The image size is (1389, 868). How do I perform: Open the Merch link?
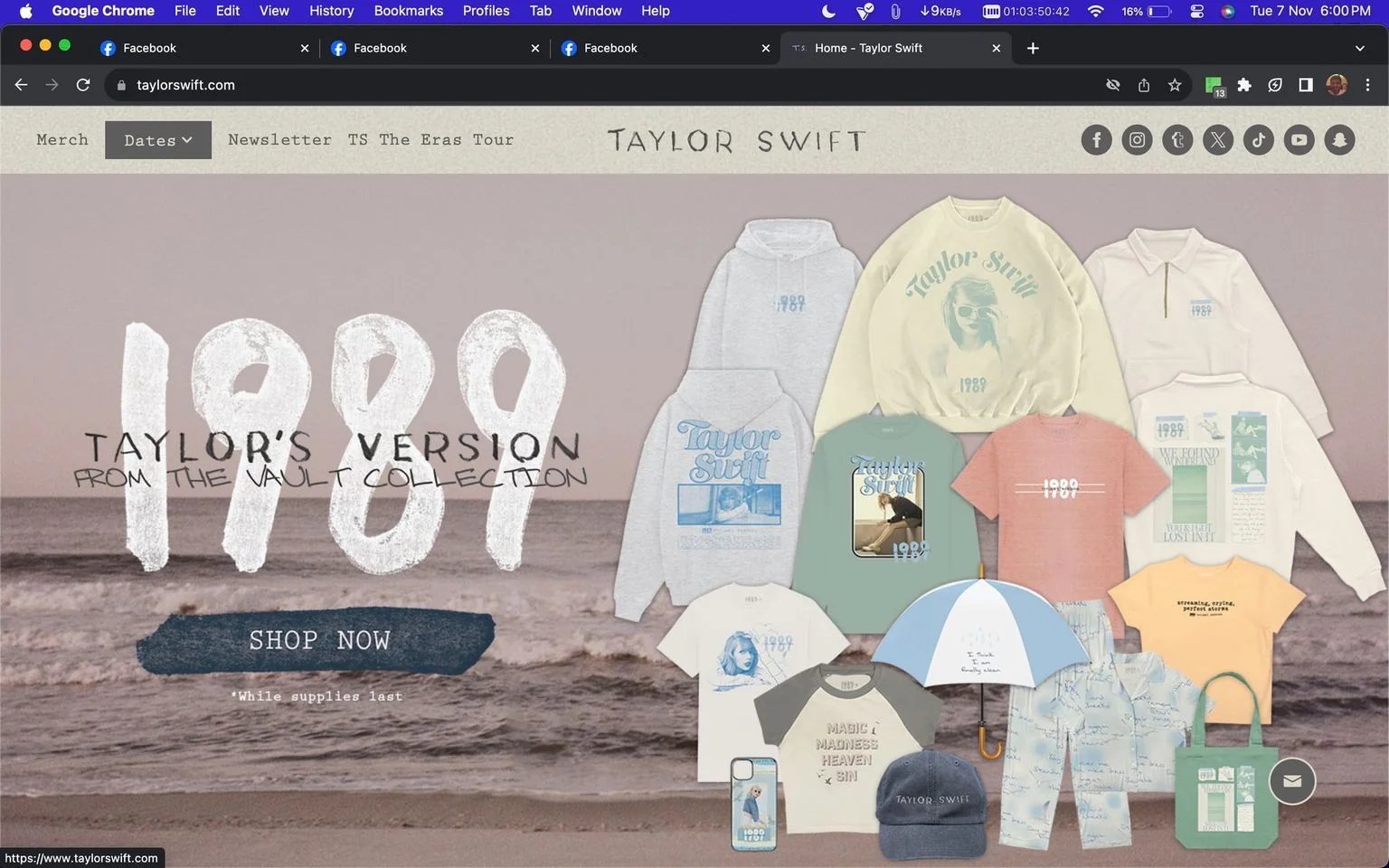click(62, 139)
